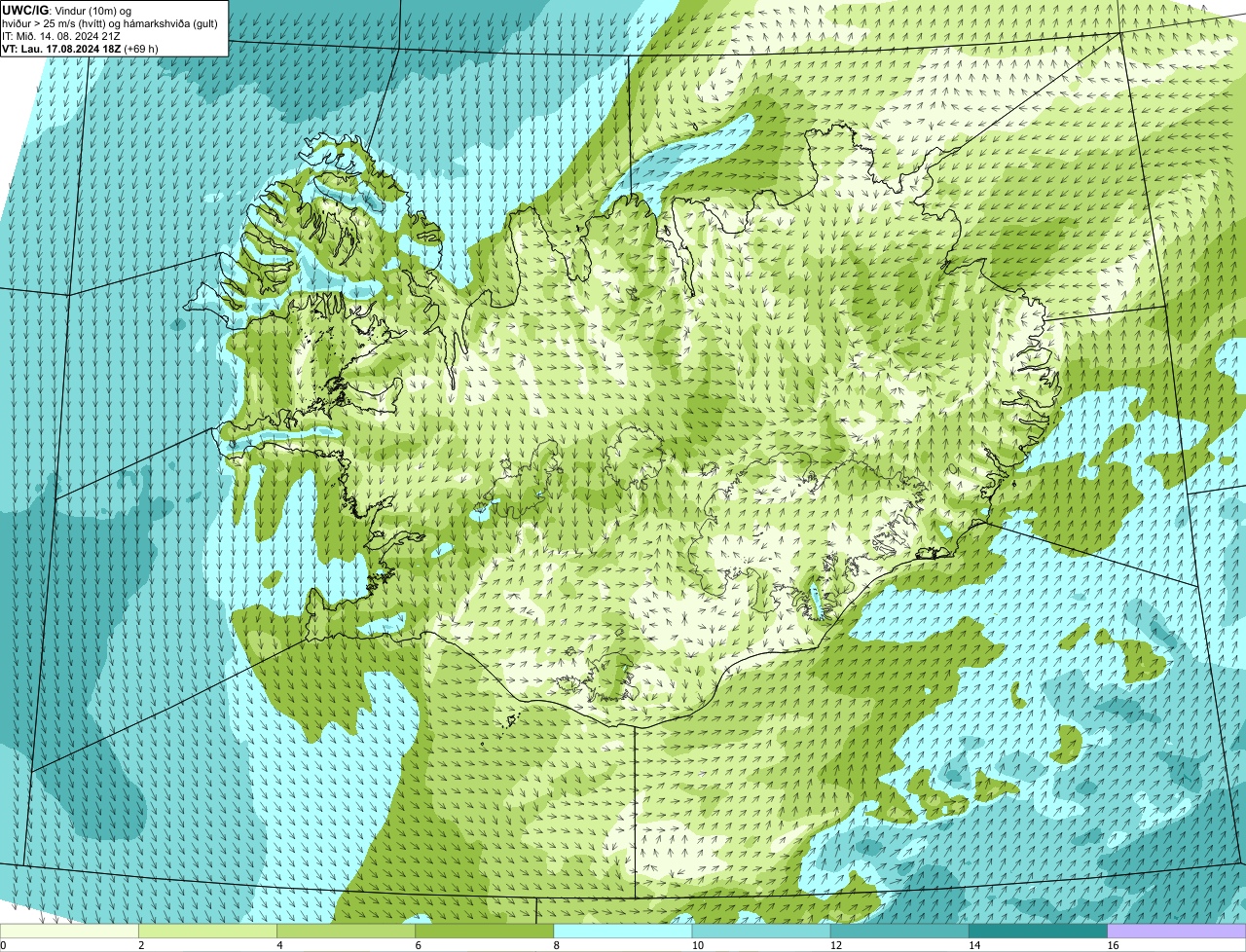Click the dark teal 14–16 m/s legend swatch

(x=1039, y=931)
